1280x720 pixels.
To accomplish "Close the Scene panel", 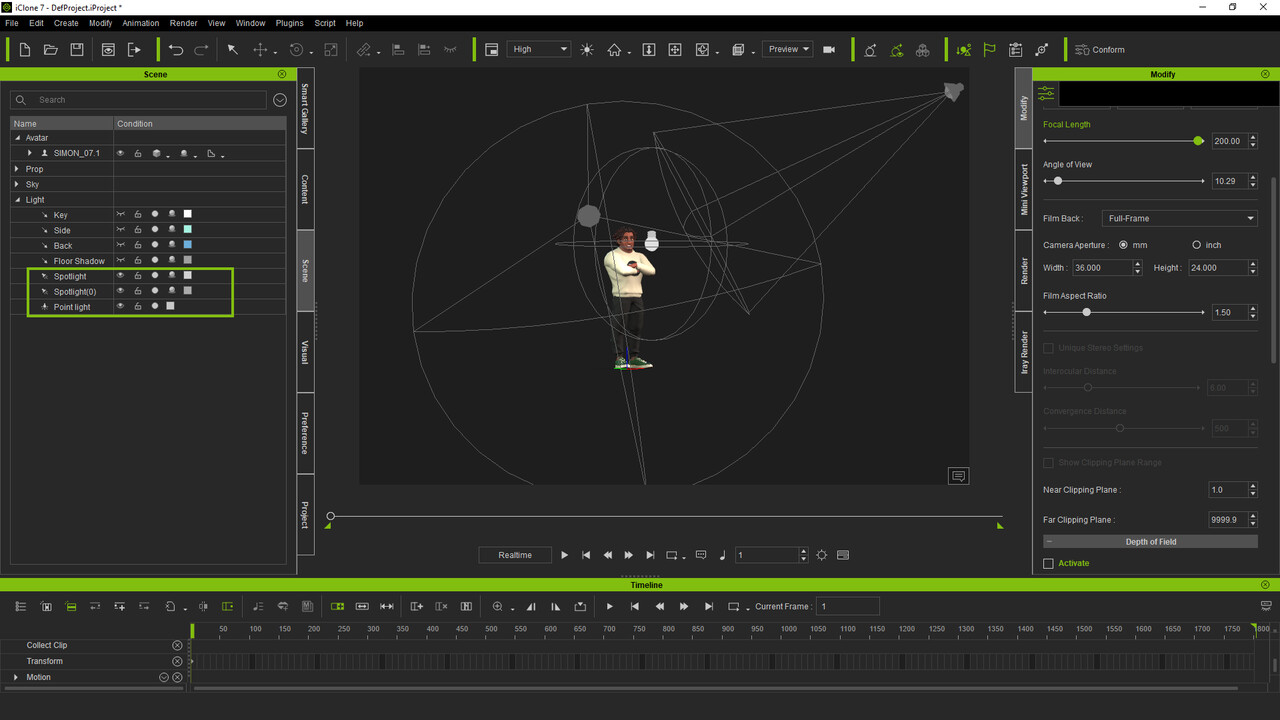I will (x=282, y=74).
